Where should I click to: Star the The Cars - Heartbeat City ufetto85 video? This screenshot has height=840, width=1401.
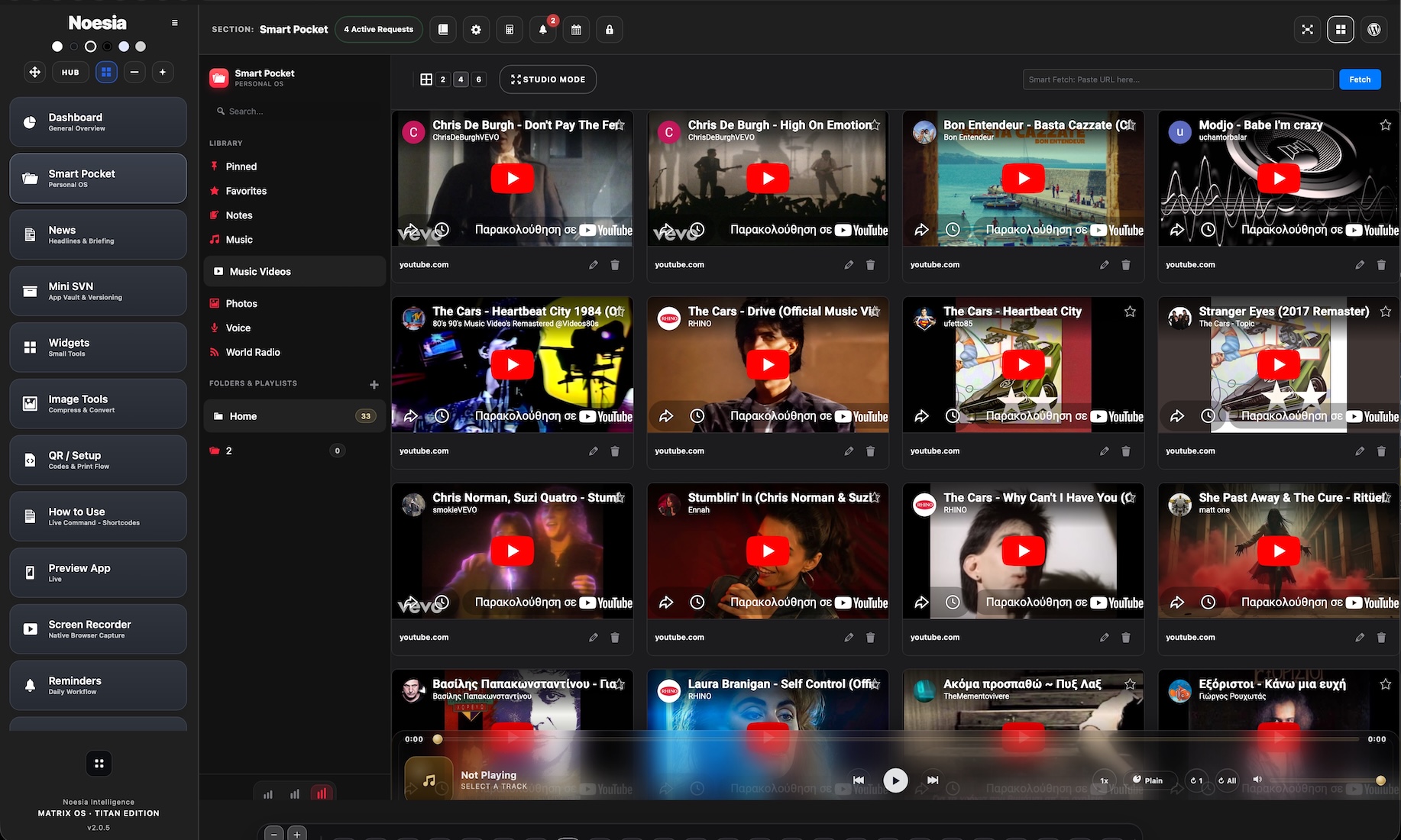click(x=1130, y=312)
